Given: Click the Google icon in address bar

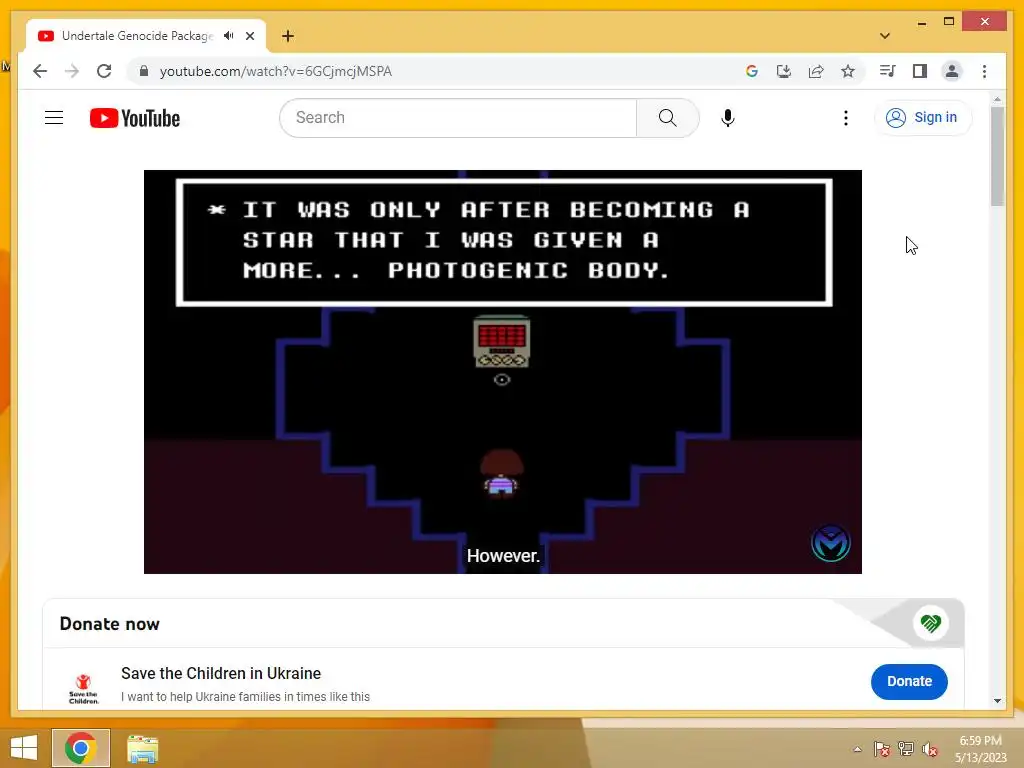Looking at the screenshot, I should tap(752, 71).
